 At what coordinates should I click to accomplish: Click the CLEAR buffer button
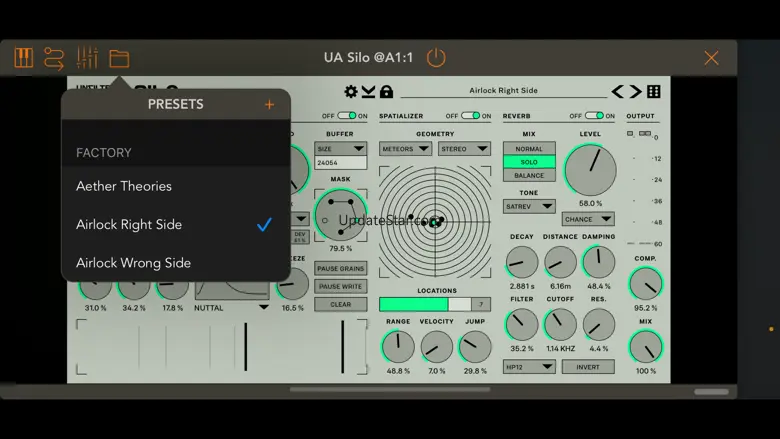click(341, 304)
